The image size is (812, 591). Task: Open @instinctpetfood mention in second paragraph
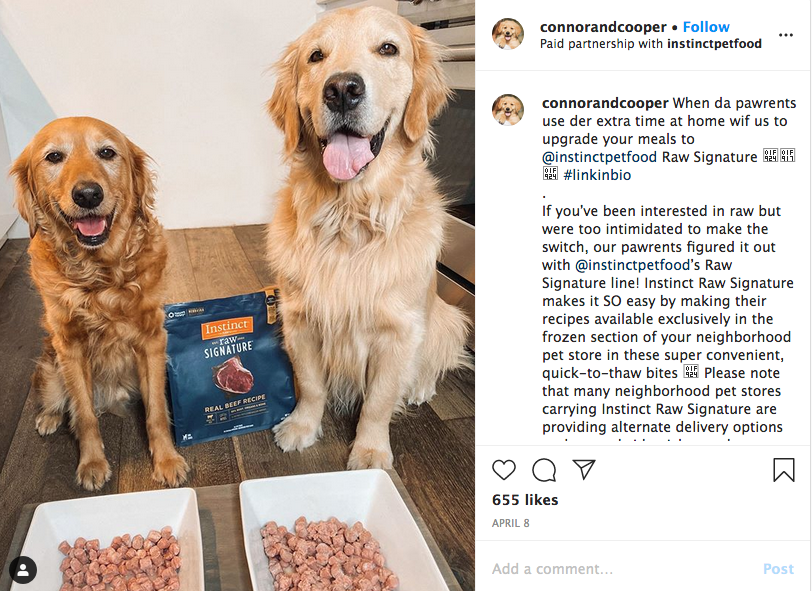click(632, 265)
